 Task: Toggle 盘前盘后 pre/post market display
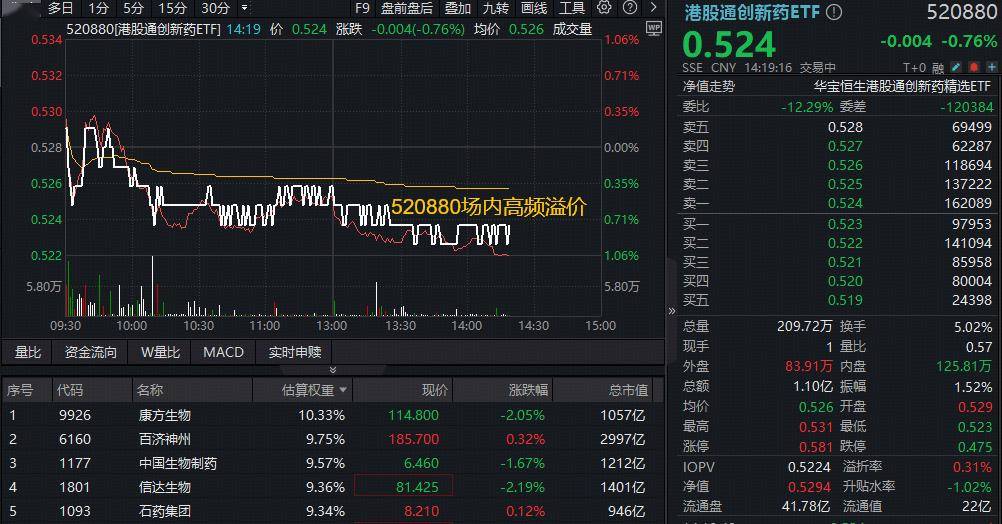click(406, 8)
